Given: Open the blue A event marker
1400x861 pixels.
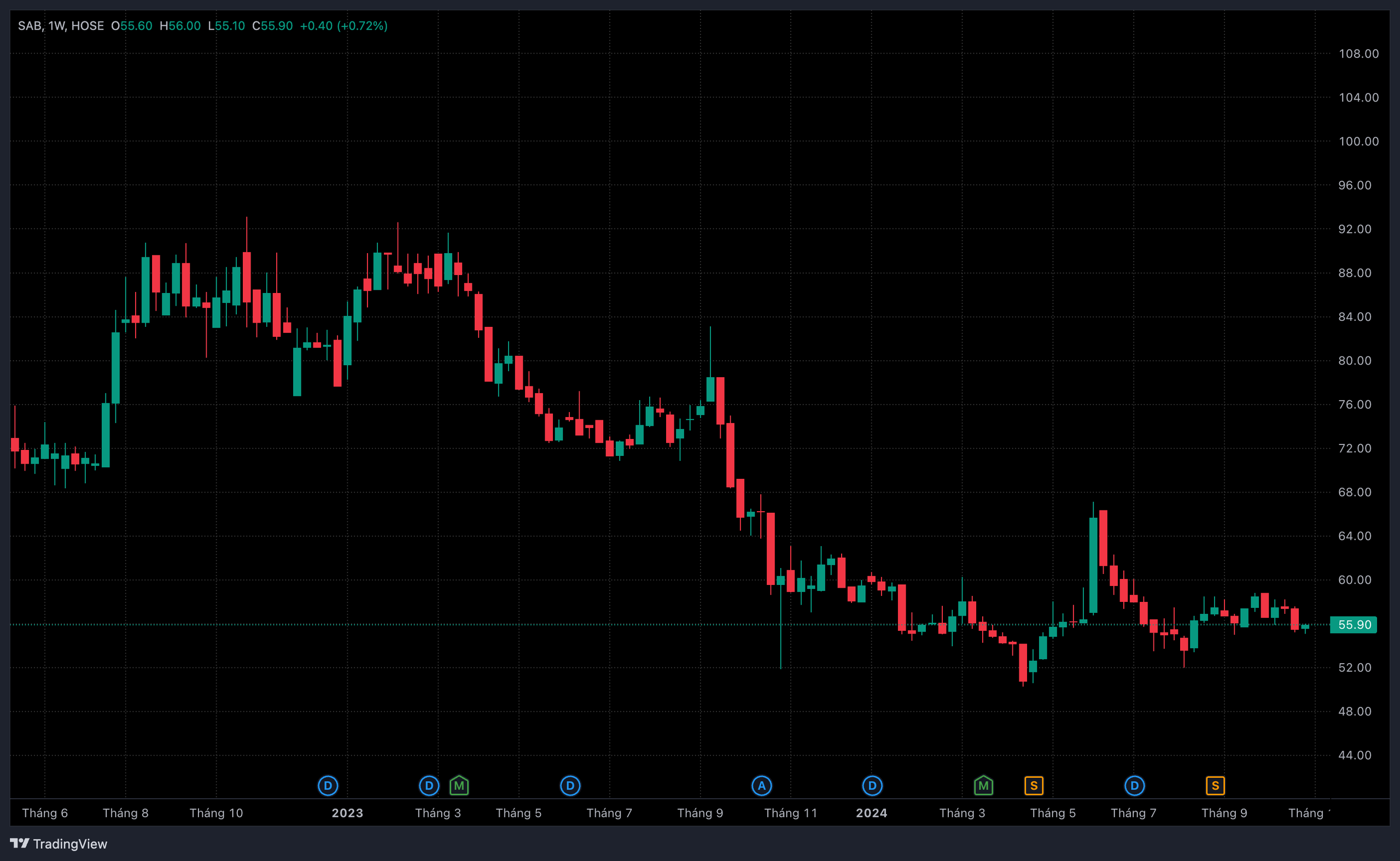Looking at the screenshot, I should (x=761, y=786).
